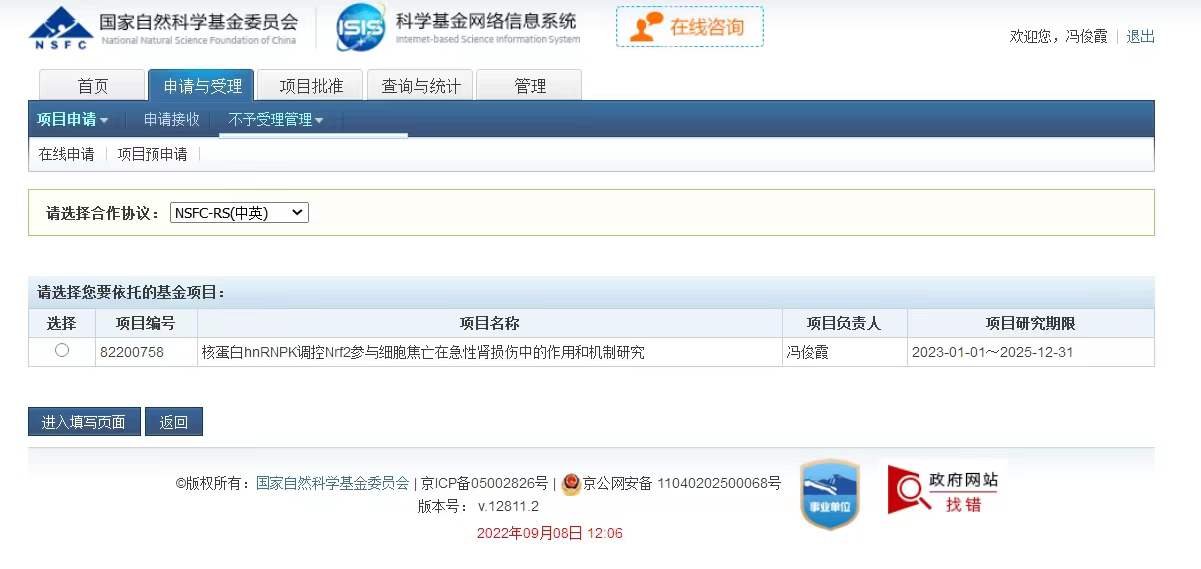Open the 项目预申请 link

[152, 154]
